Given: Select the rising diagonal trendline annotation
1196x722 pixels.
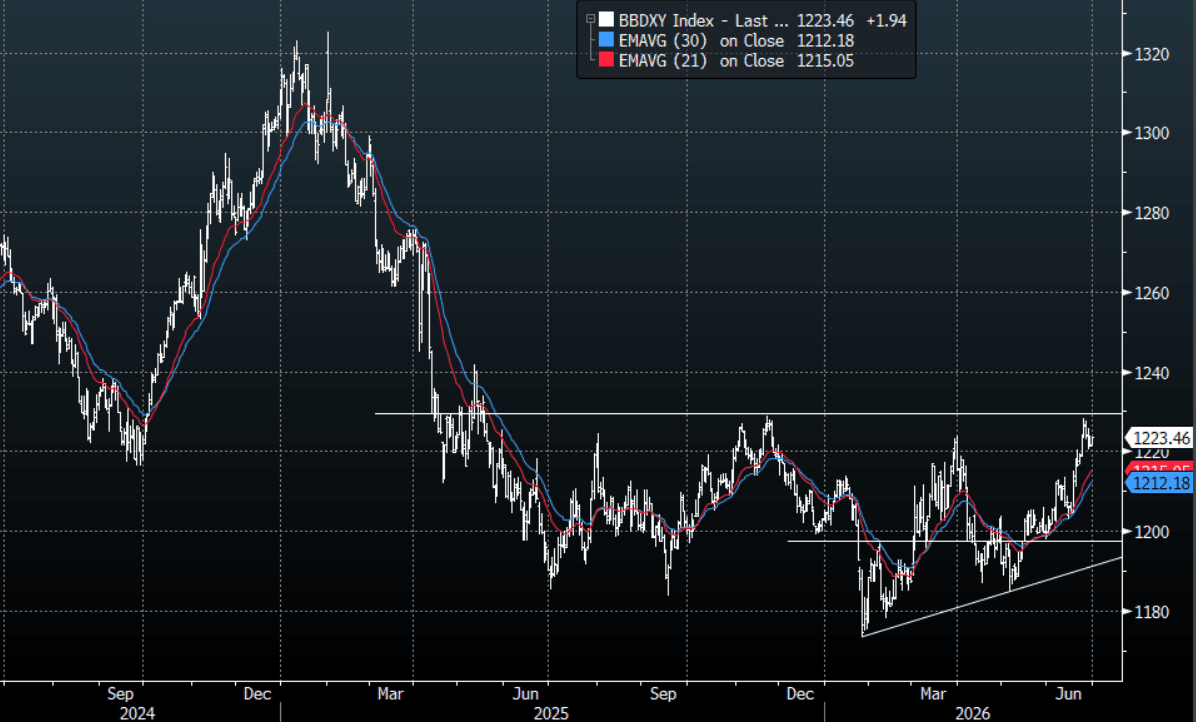Looking at the screenshot, I should click(x=992, y=597).
